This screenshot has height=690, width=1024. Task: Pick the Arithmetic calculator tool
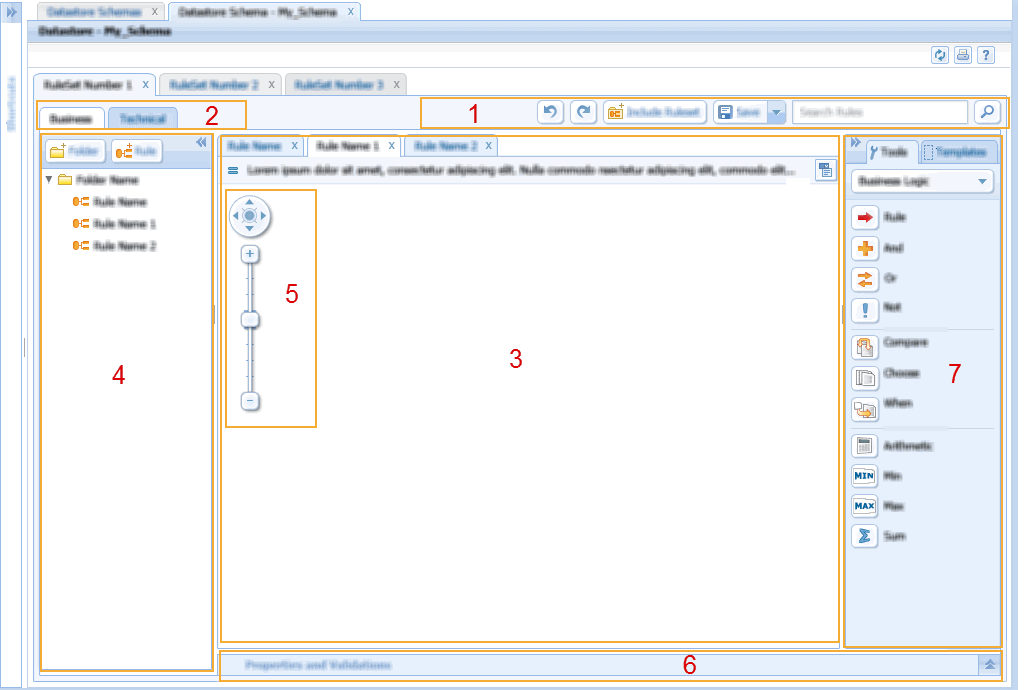coord(865,446)
